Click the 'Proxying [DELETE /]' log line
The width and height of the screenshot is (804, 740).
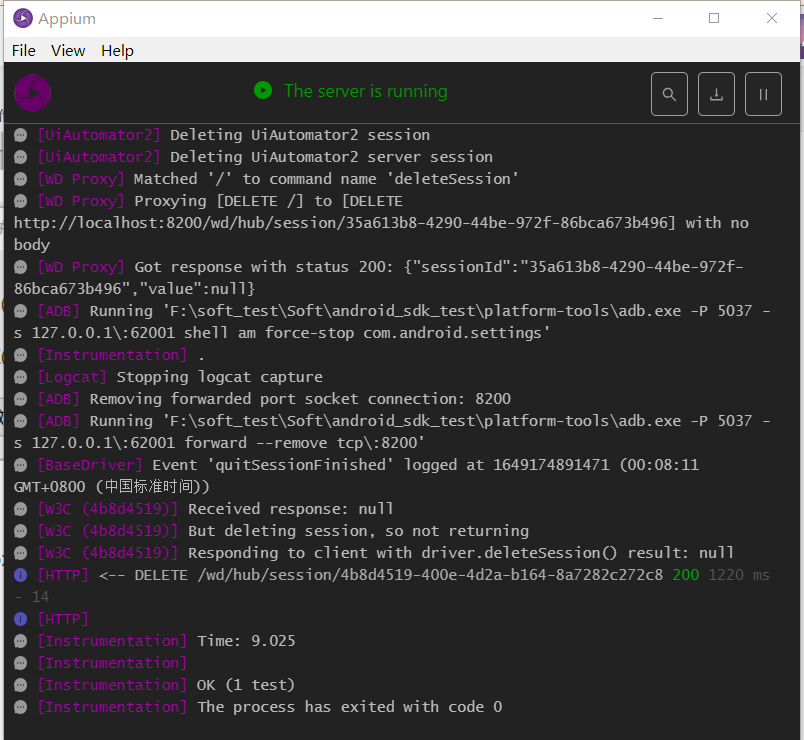tap(381, 223)
